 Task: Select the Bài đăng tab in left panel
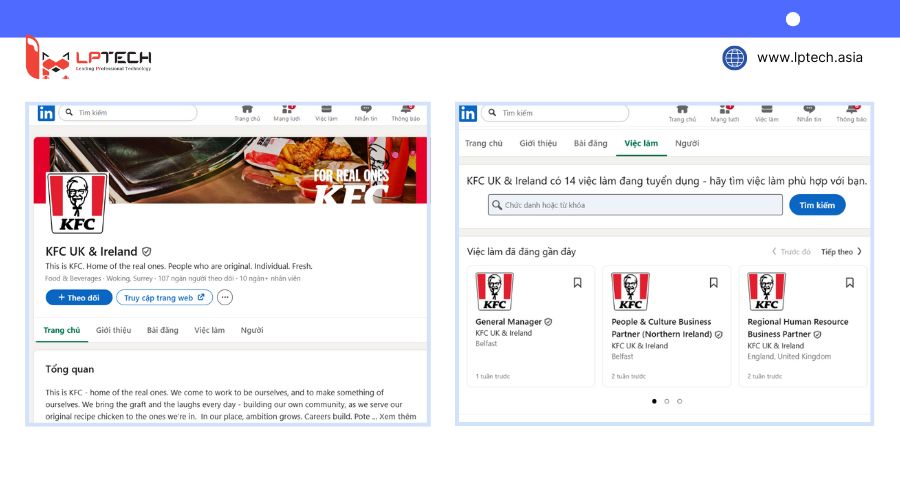pyautogui.click(x=162, y=330)
